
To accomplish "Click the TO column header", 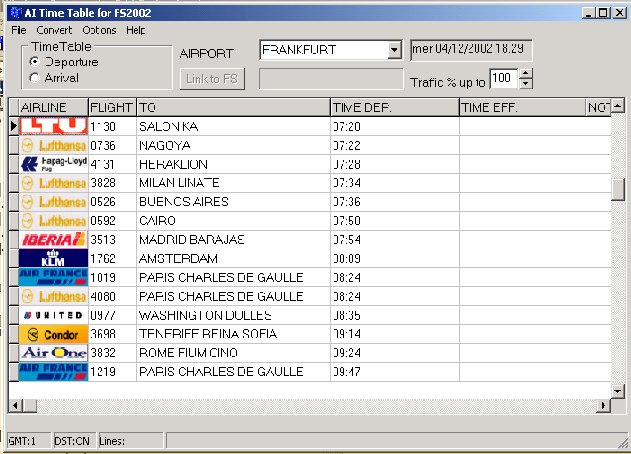I will 233,107.
